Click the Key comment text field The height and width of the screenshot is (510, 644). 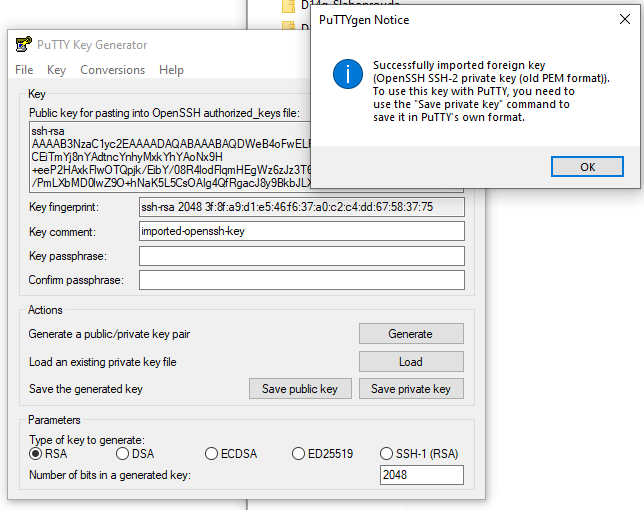(x=301, y=232)
